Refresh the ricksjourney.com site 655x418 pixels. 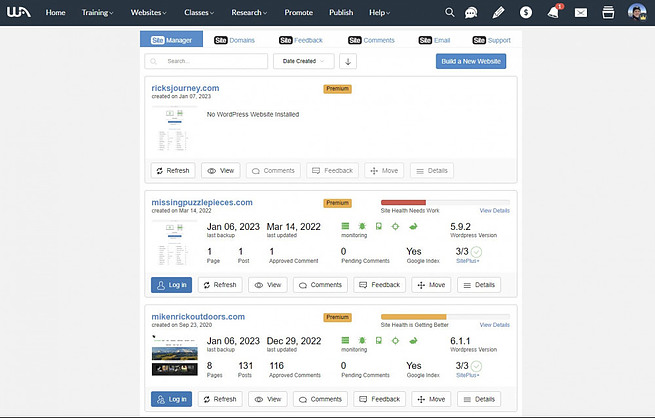click(173, 170)
